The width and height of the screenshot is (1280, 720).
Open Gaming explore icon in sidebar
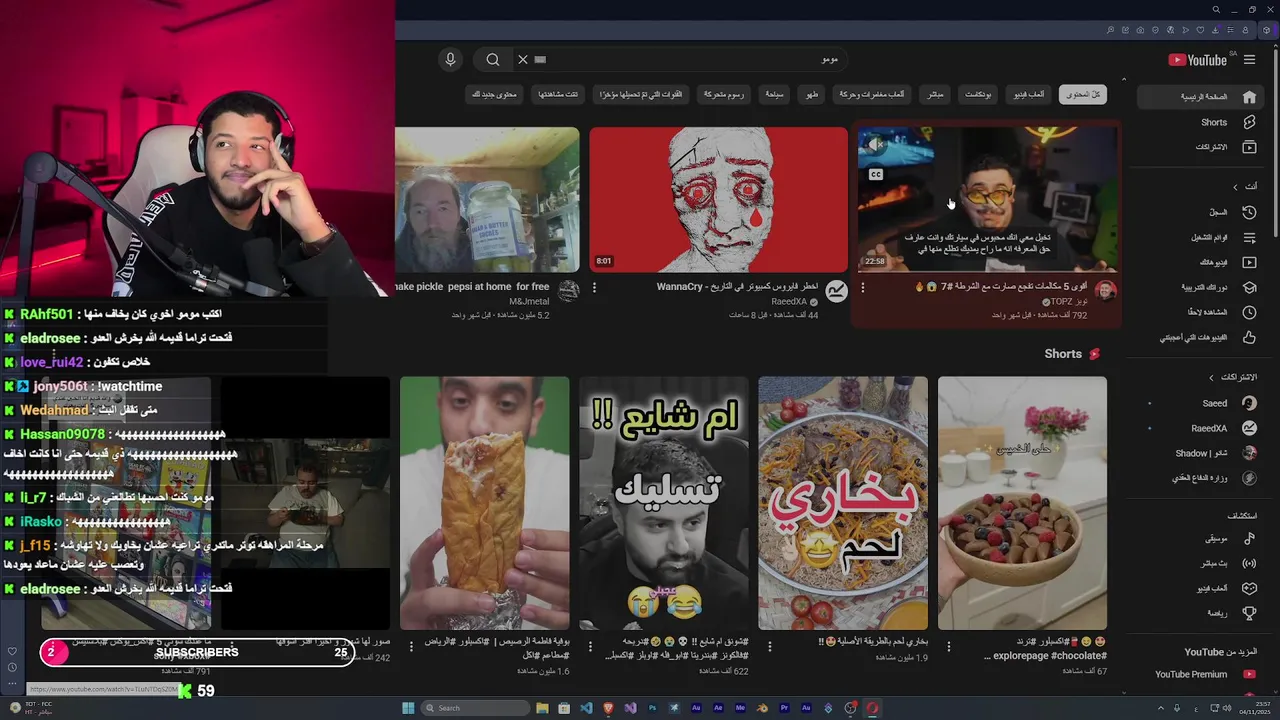coord(1249,588)
